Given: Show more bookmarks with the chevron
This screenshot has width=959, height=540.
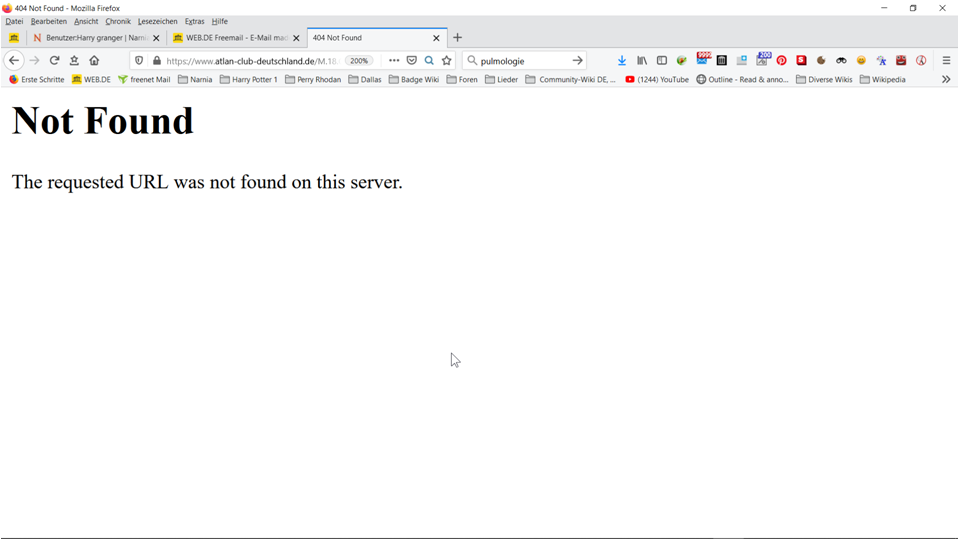Looking at the screenshot, I should (x=946, y=80).
